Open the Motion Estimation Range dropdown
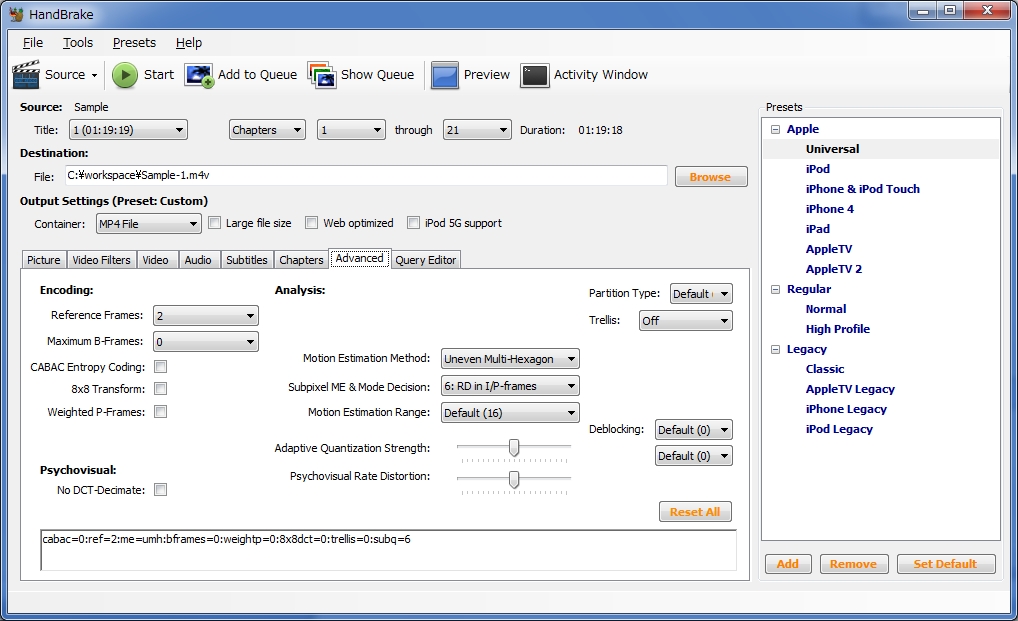 [x=510, y=413]
